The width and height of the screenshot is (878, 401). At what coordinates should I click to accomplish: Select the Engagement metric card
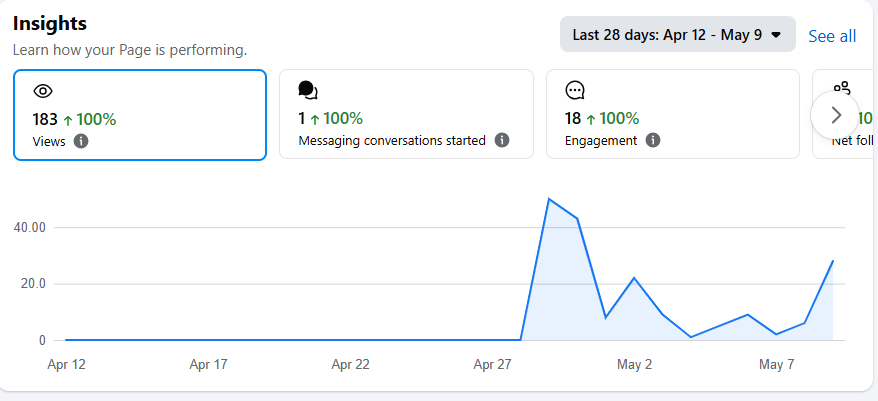673,114
